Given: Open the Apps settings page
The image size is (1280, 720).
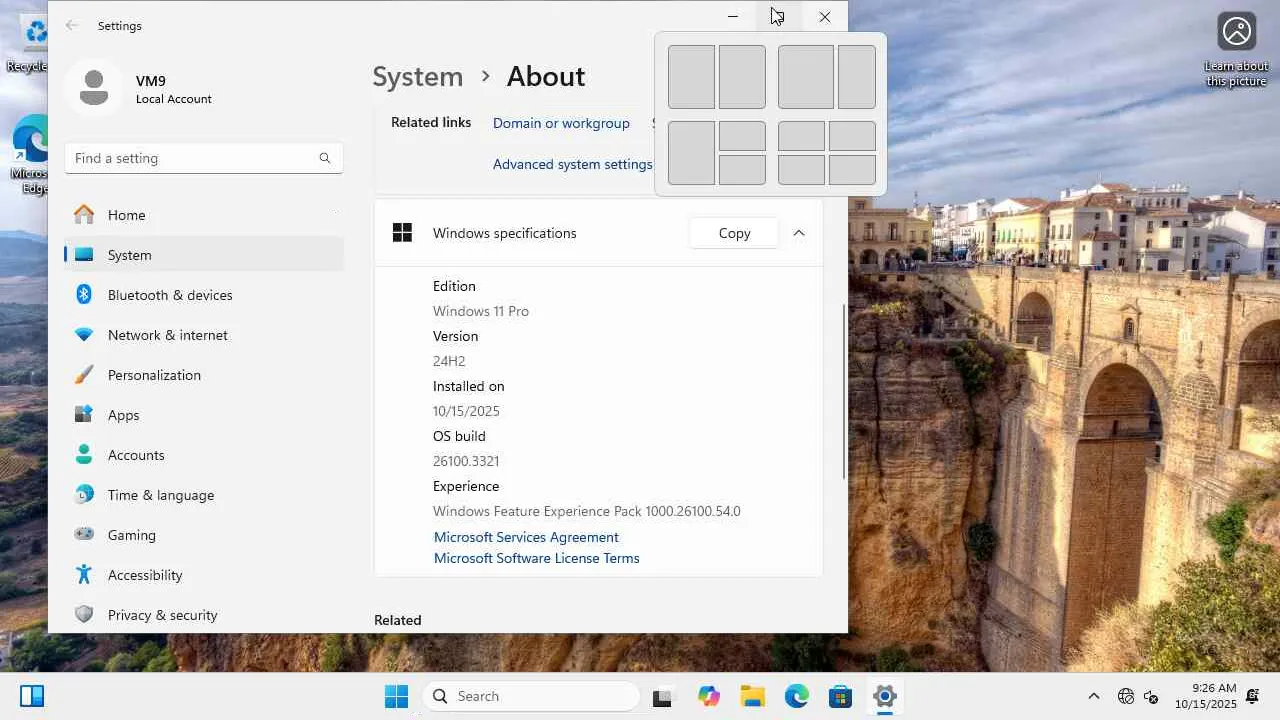Looking at the screenshot, I should point(204,415).
